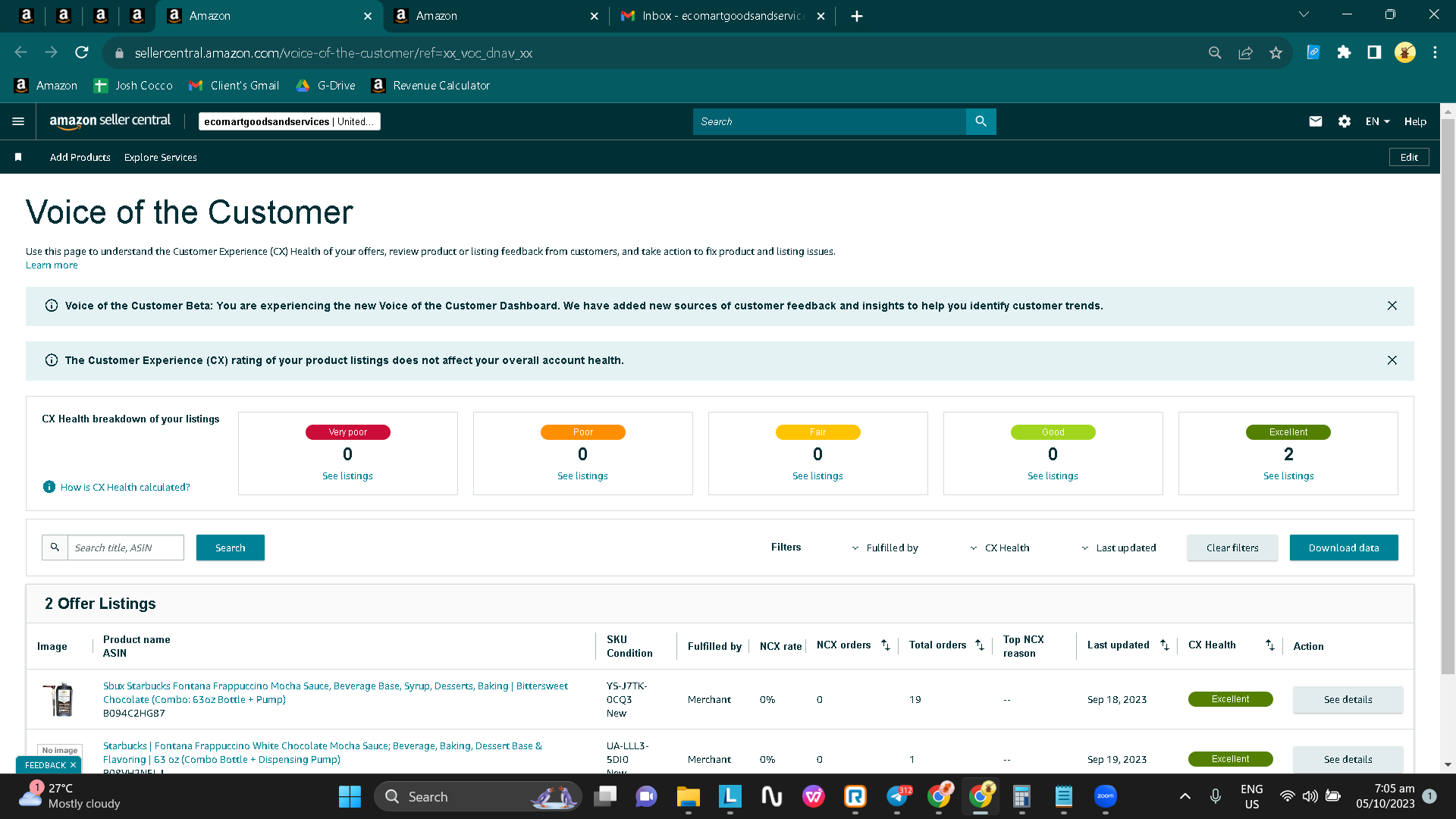Switch to the Inbox Gmail tab
Screen dimensions: 1456x819
(723, 16)
